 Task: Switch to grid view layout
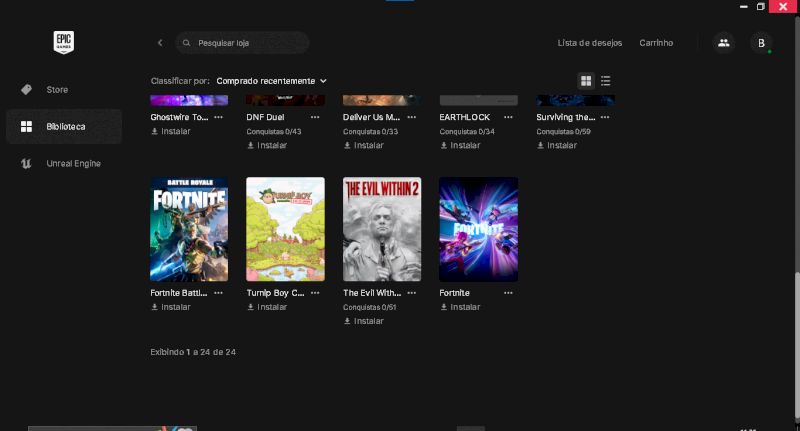[x=586, y=81]
